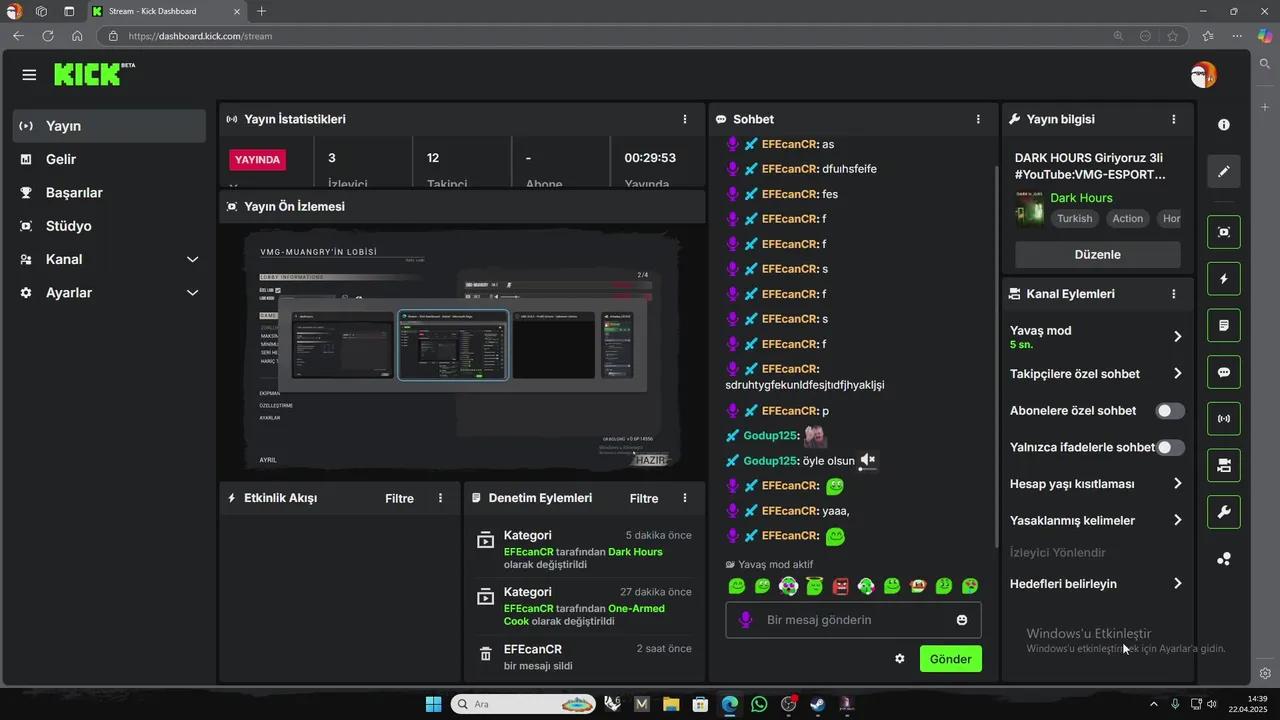This screenshot has width=1280, height=720.
Task: Open Hedefleri belirleyin options
Action: coord(1097,584)
